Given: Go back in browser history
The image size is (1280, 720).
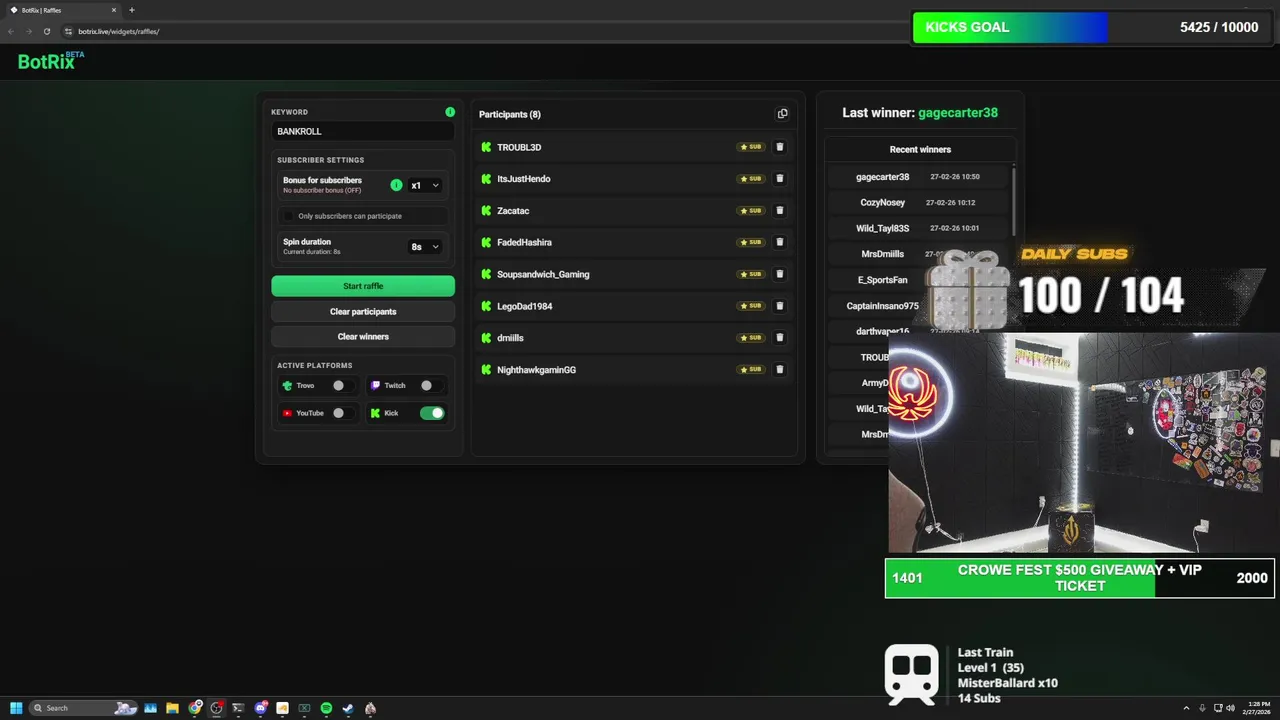Looking at the screenshot, I should click(11, 31).
